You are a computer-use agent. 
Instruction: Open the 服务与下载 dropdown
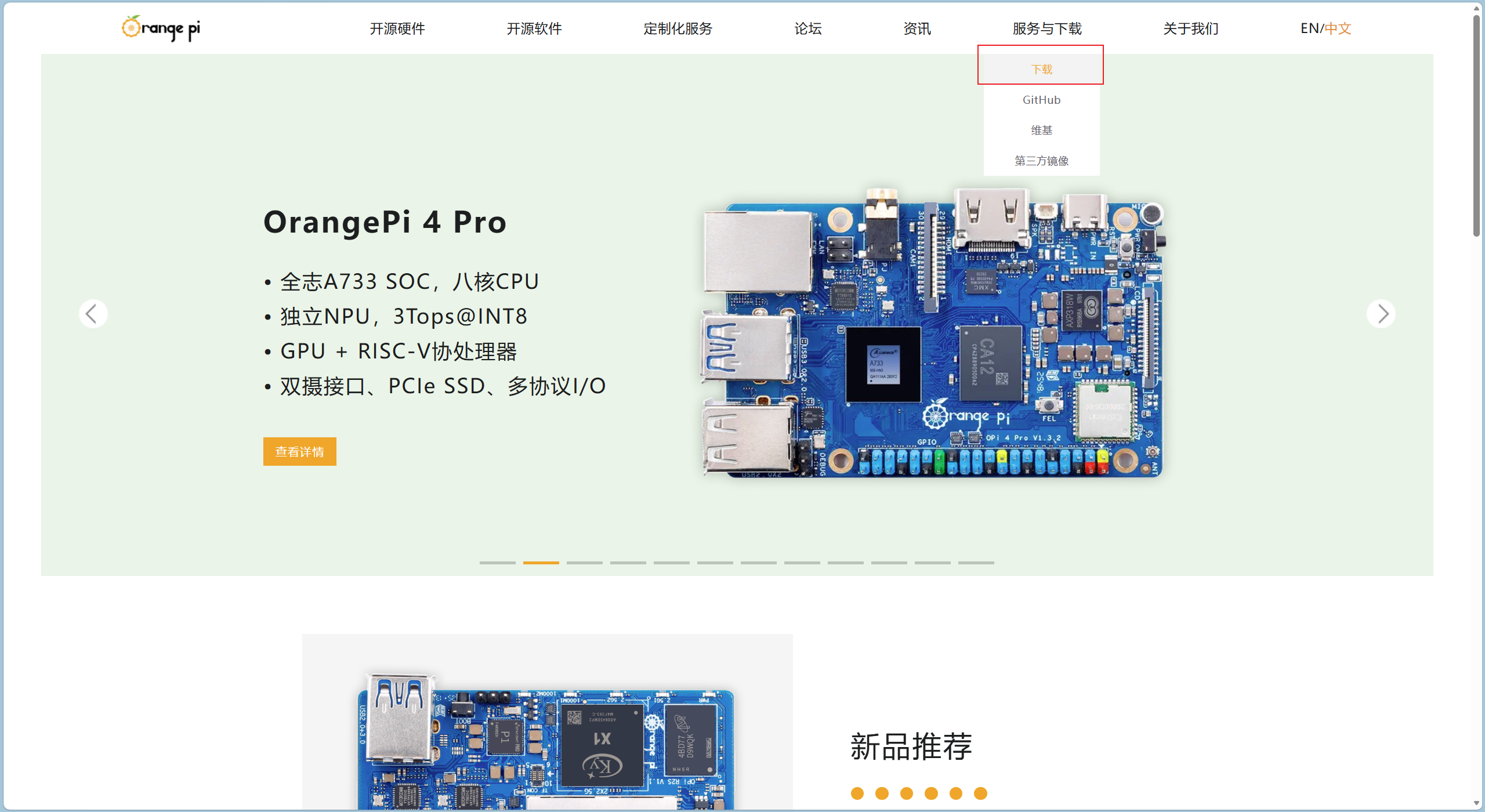tap(1047, 28)
